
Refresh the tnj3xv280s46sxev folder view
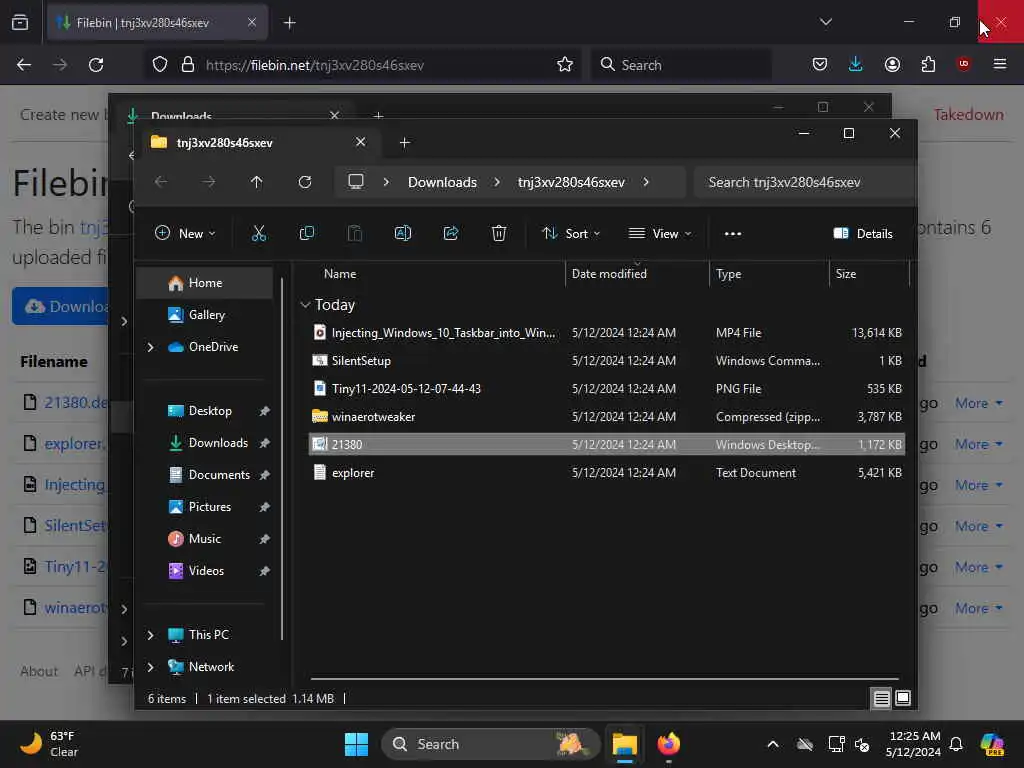pos(304,182)
